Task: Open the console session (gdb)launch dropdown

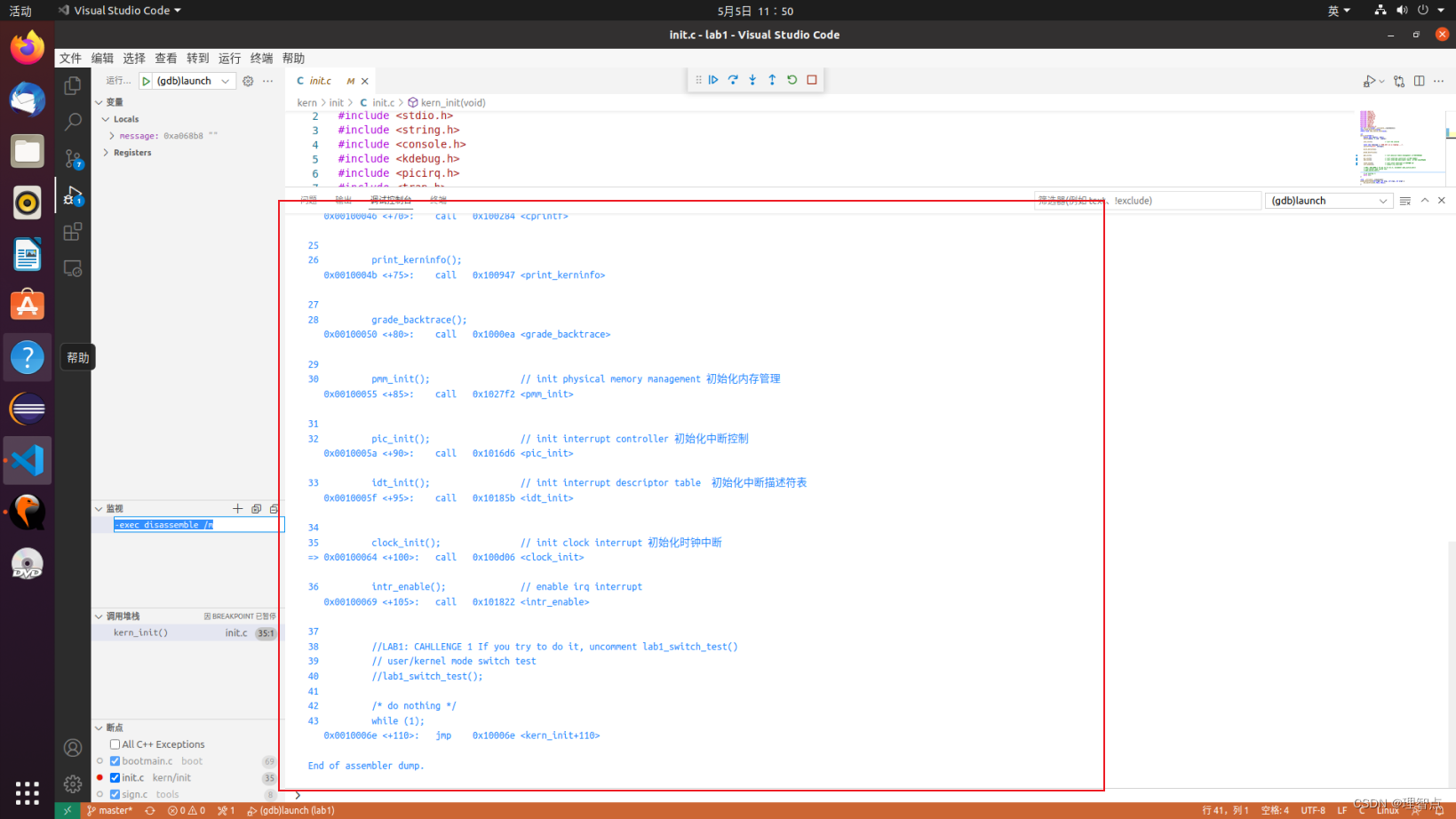Action: [1329, 201]
